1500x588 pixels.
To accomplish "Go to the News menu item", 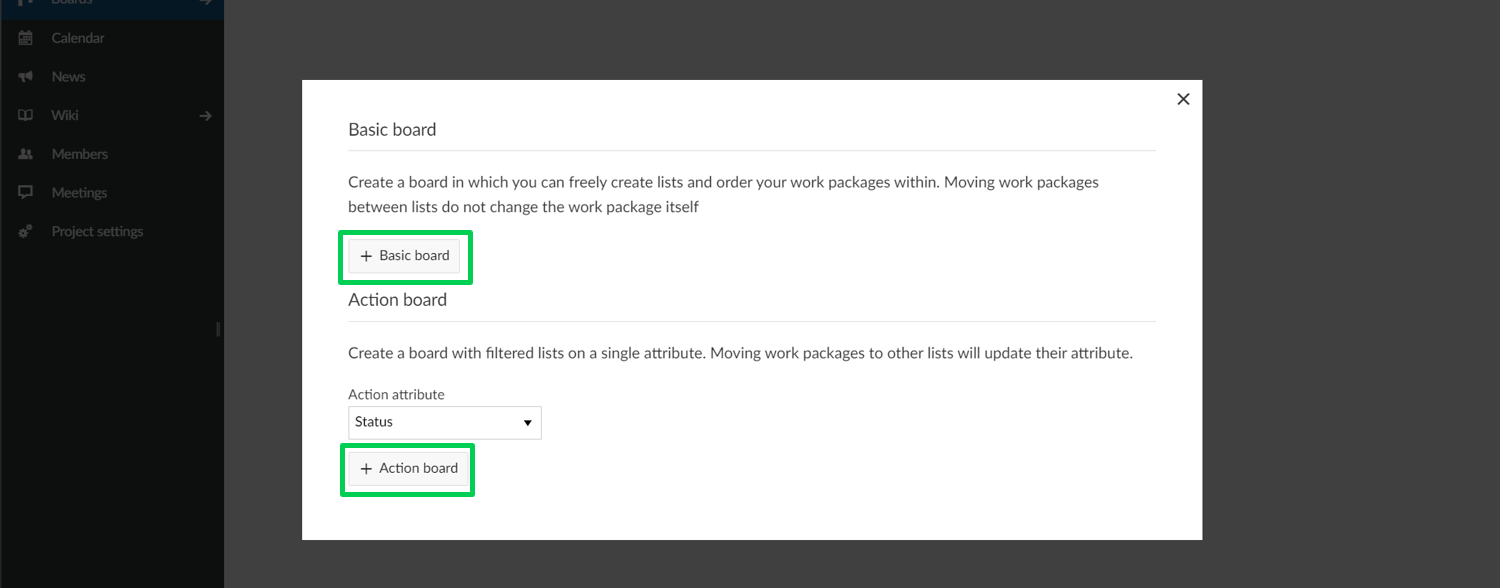I will (69, 77).
